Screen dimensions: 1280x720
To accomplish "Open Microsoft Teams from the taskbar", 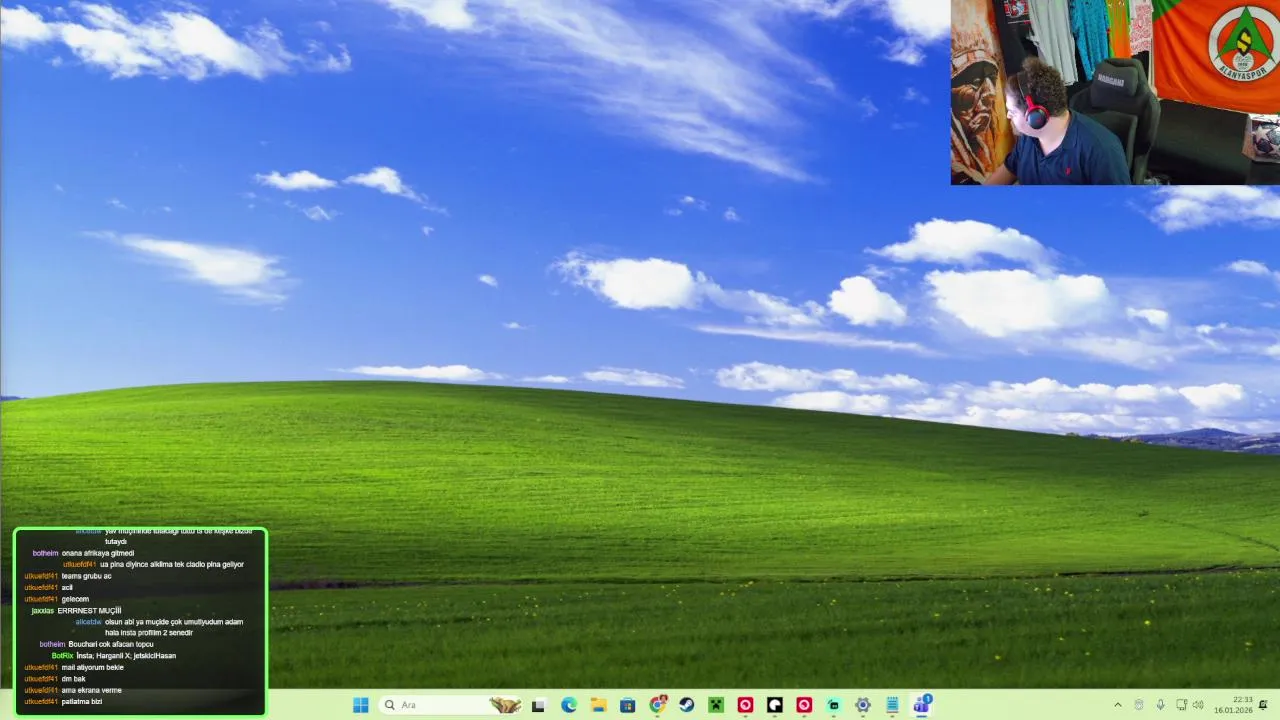I will click(922, 704).
